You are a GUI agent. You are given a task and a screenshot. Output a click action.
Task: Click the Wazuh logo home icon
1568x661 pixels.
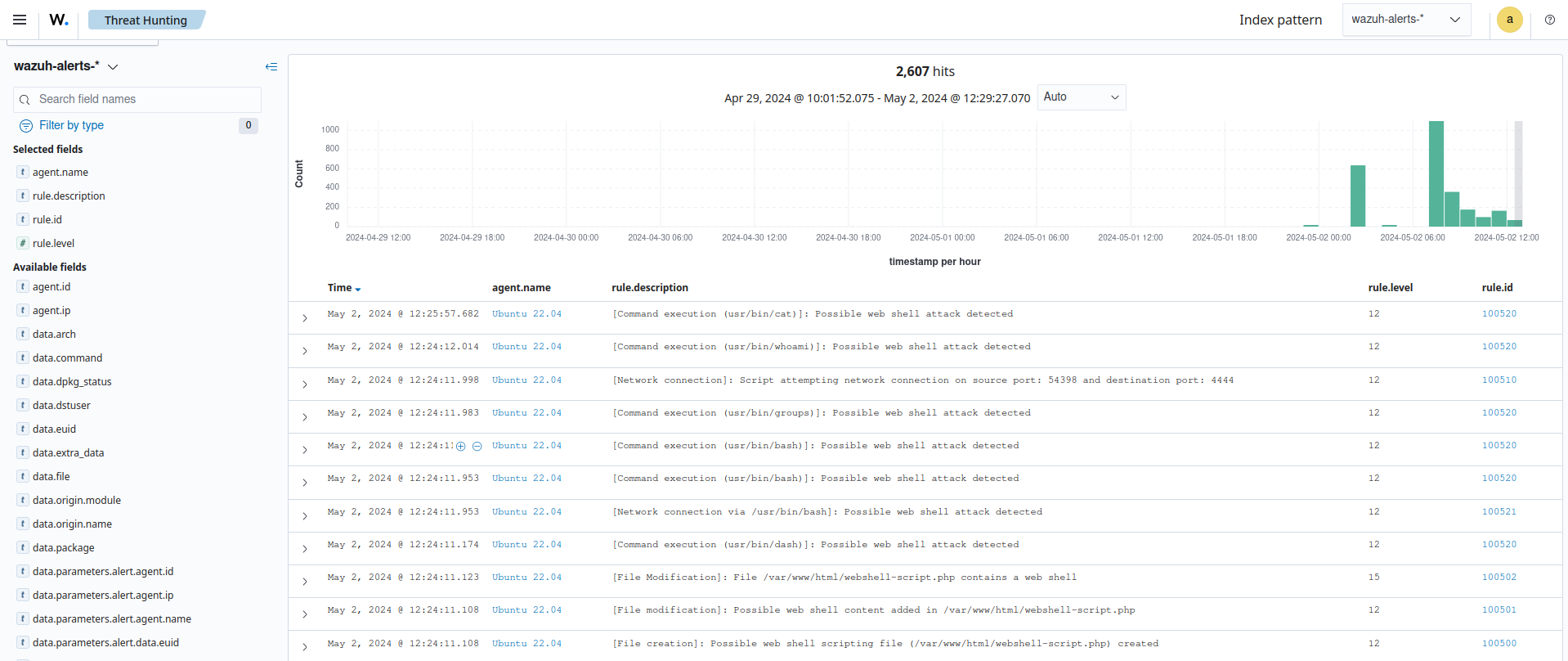pos(58,20)
